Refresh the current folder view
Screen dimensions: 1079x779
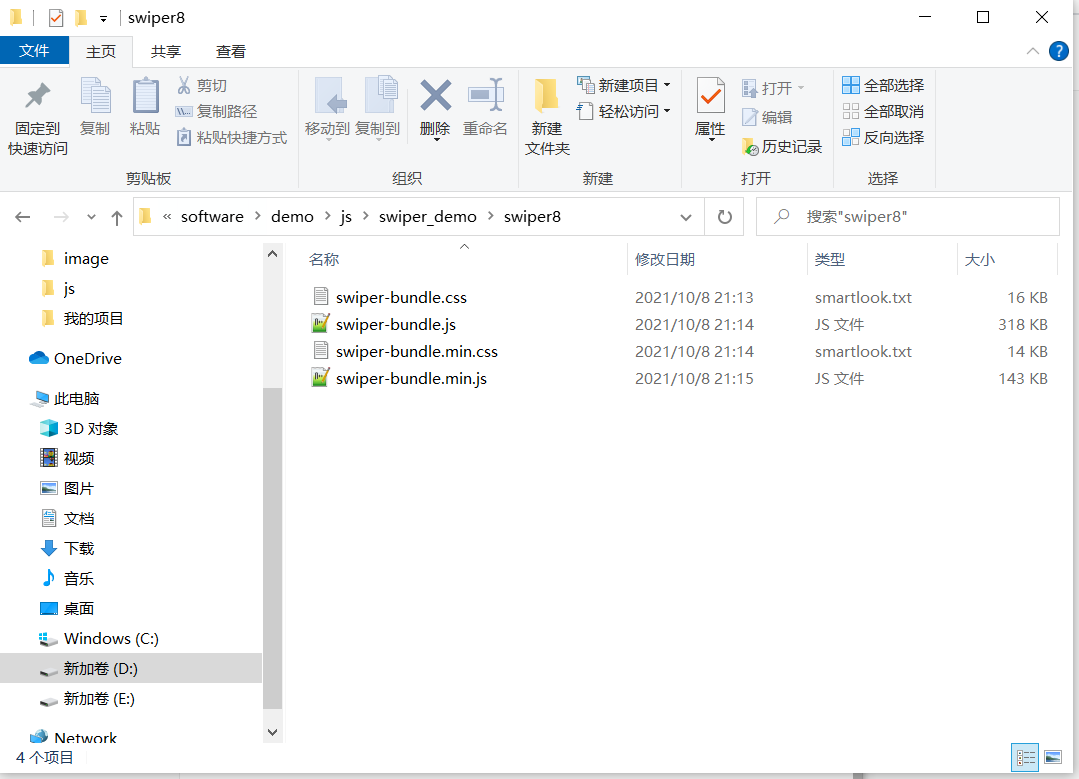pyautogui.click(x=725, y=217)
